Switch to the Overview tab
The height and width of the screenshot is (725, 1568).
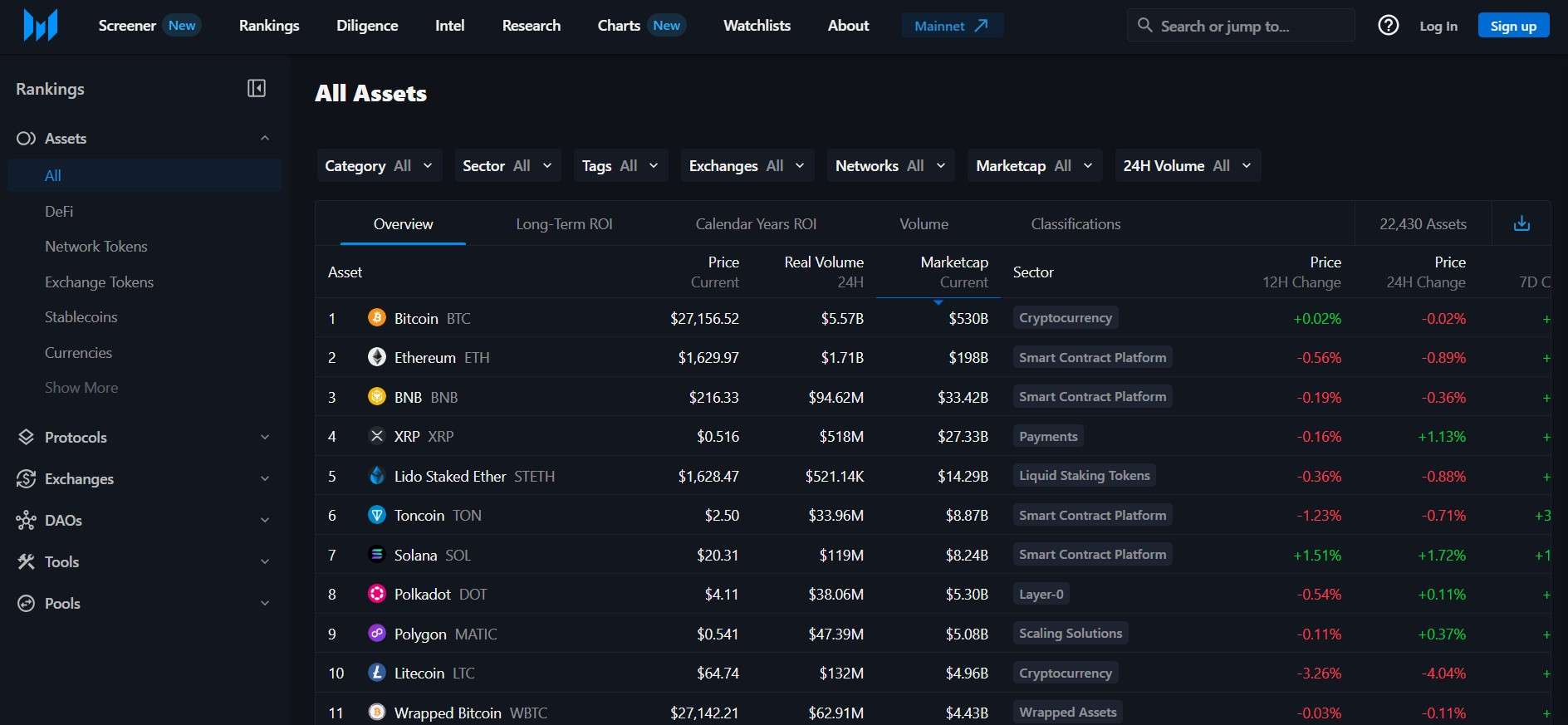(x=403, y=224)
